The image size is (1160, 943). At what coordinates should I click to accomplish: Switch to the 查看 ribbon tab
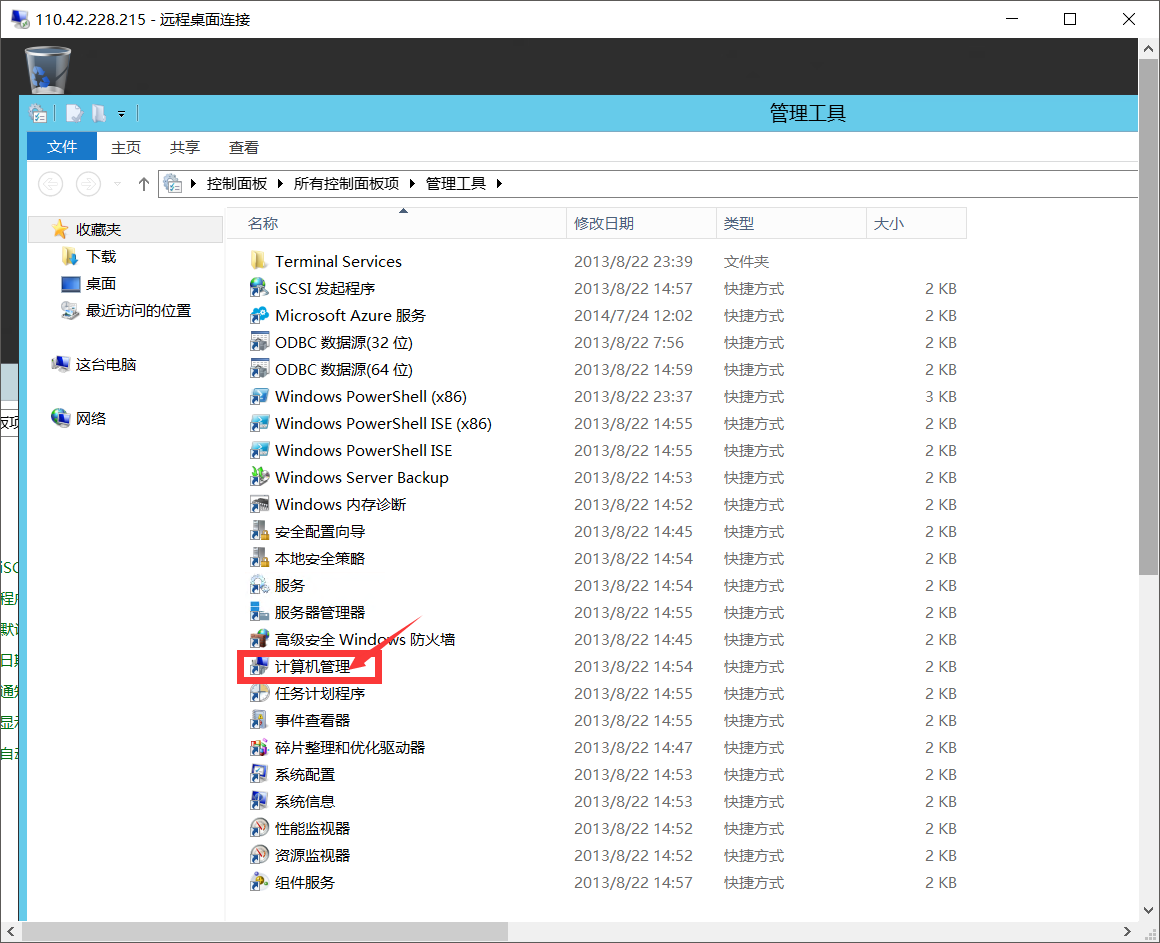[244, 147]
